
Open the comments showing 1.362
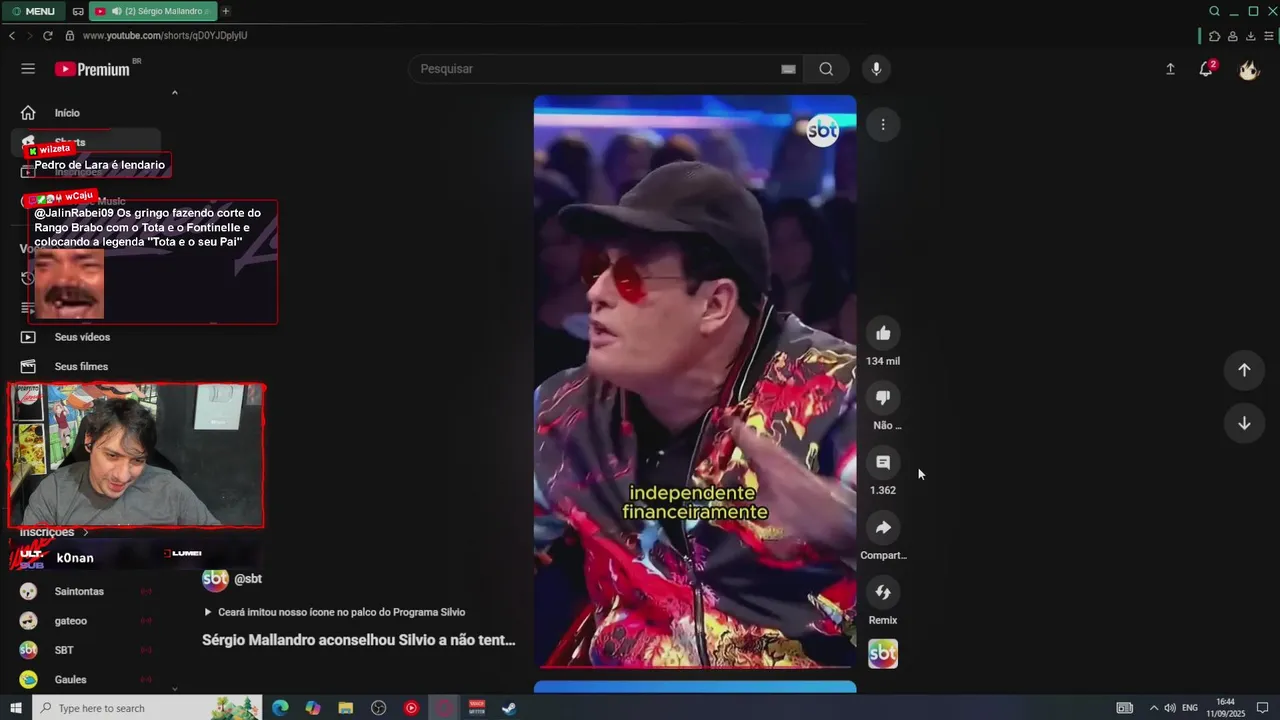[883, 463]
